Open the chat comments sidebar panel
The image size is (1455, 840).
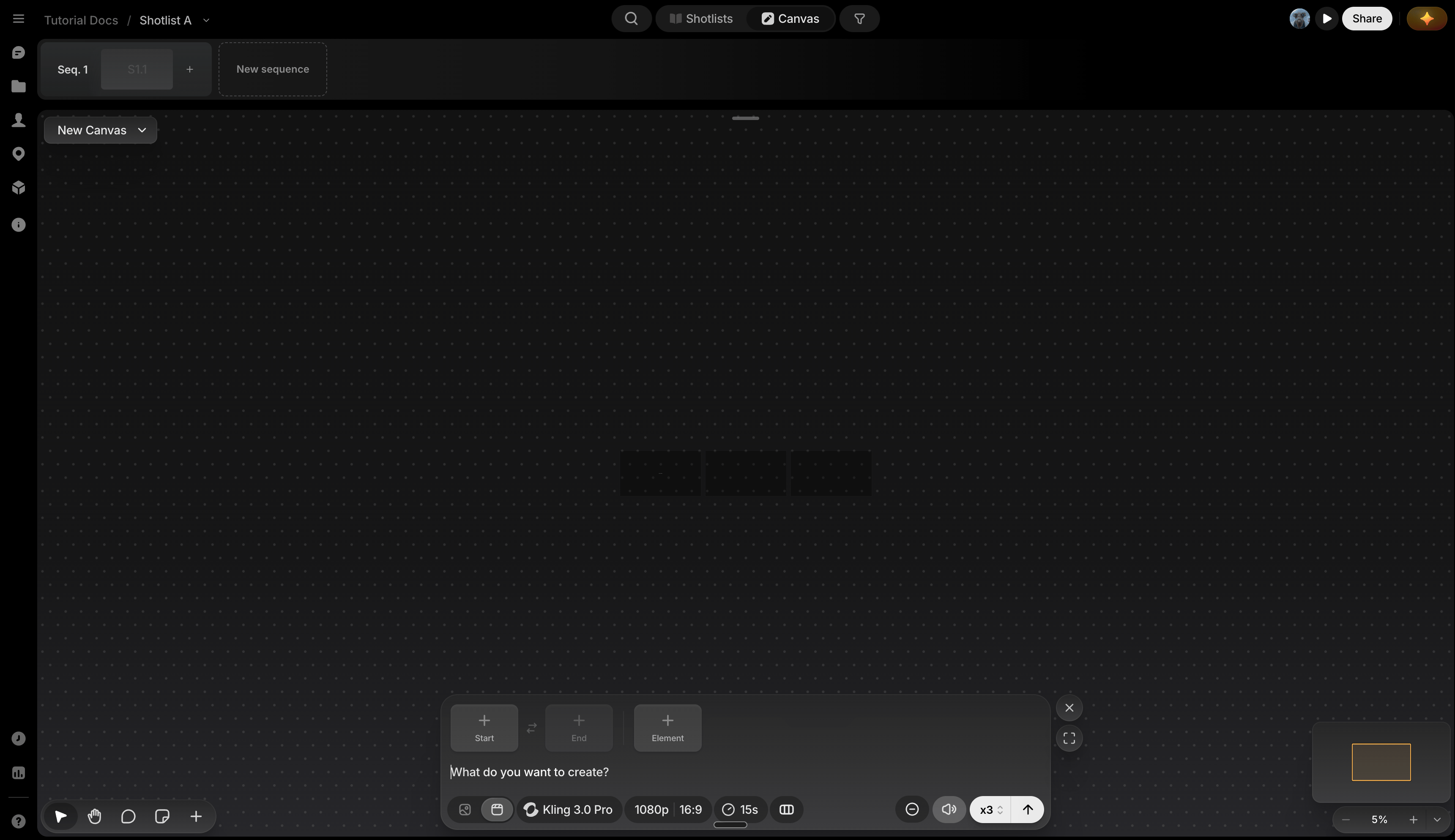coord(19,52)
